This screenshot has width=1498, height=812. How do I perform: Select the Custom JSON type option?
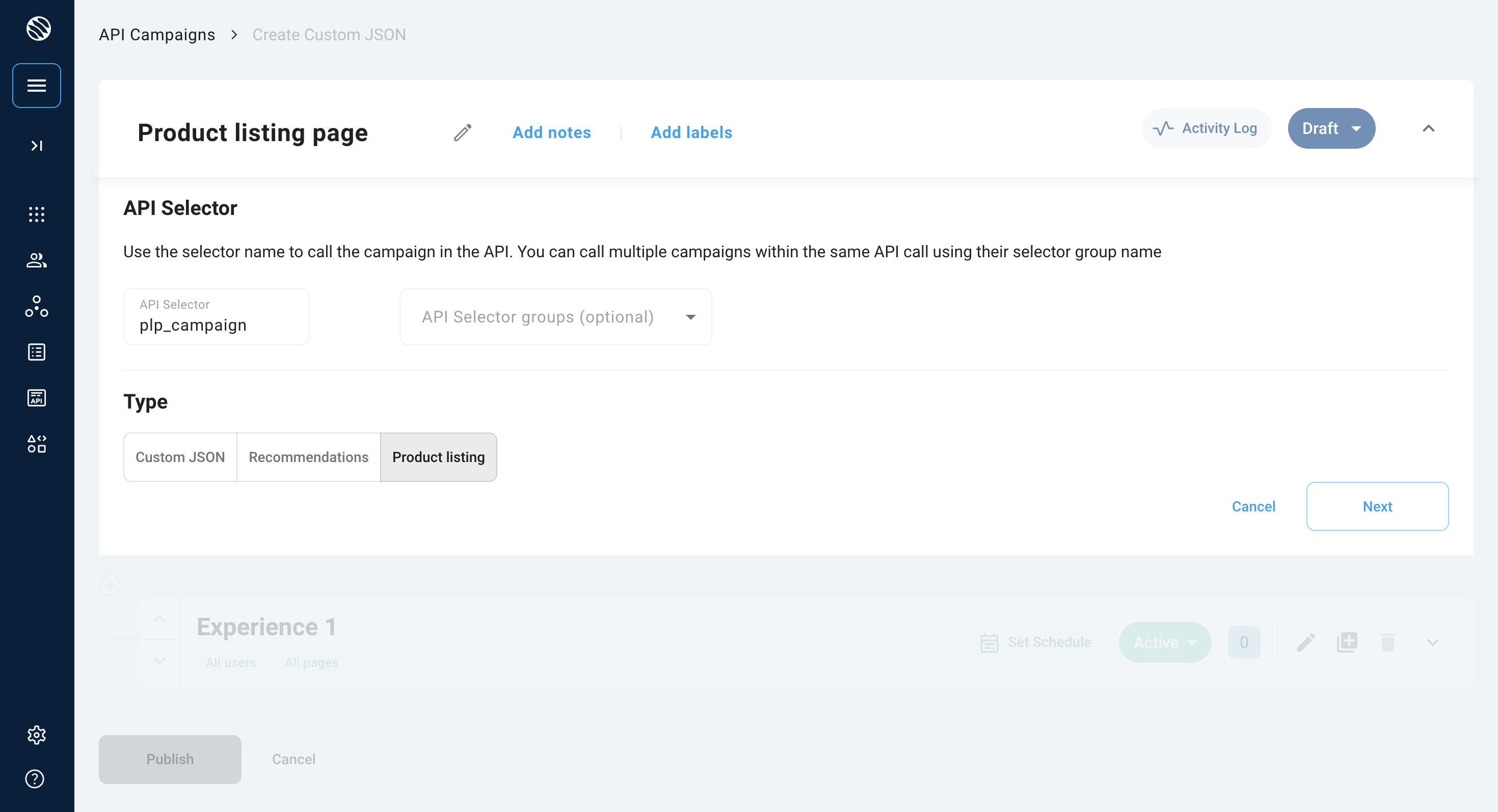coord(180,457)
